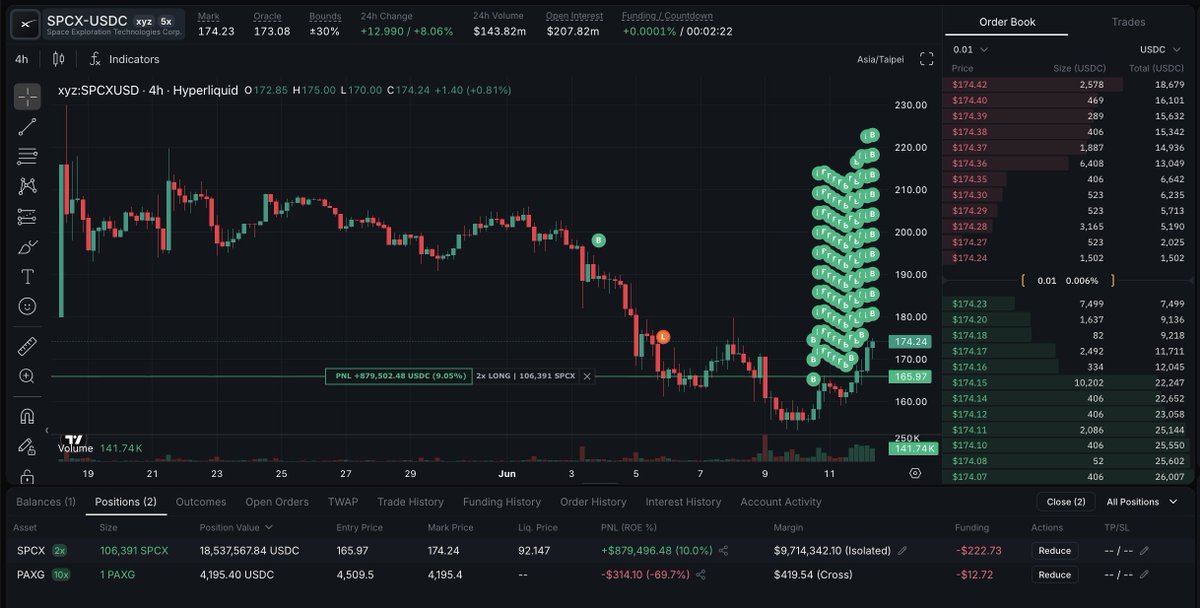1200x608 pixels.
Task: Open the Indicators menu
Action: click(x=124, y=59)
